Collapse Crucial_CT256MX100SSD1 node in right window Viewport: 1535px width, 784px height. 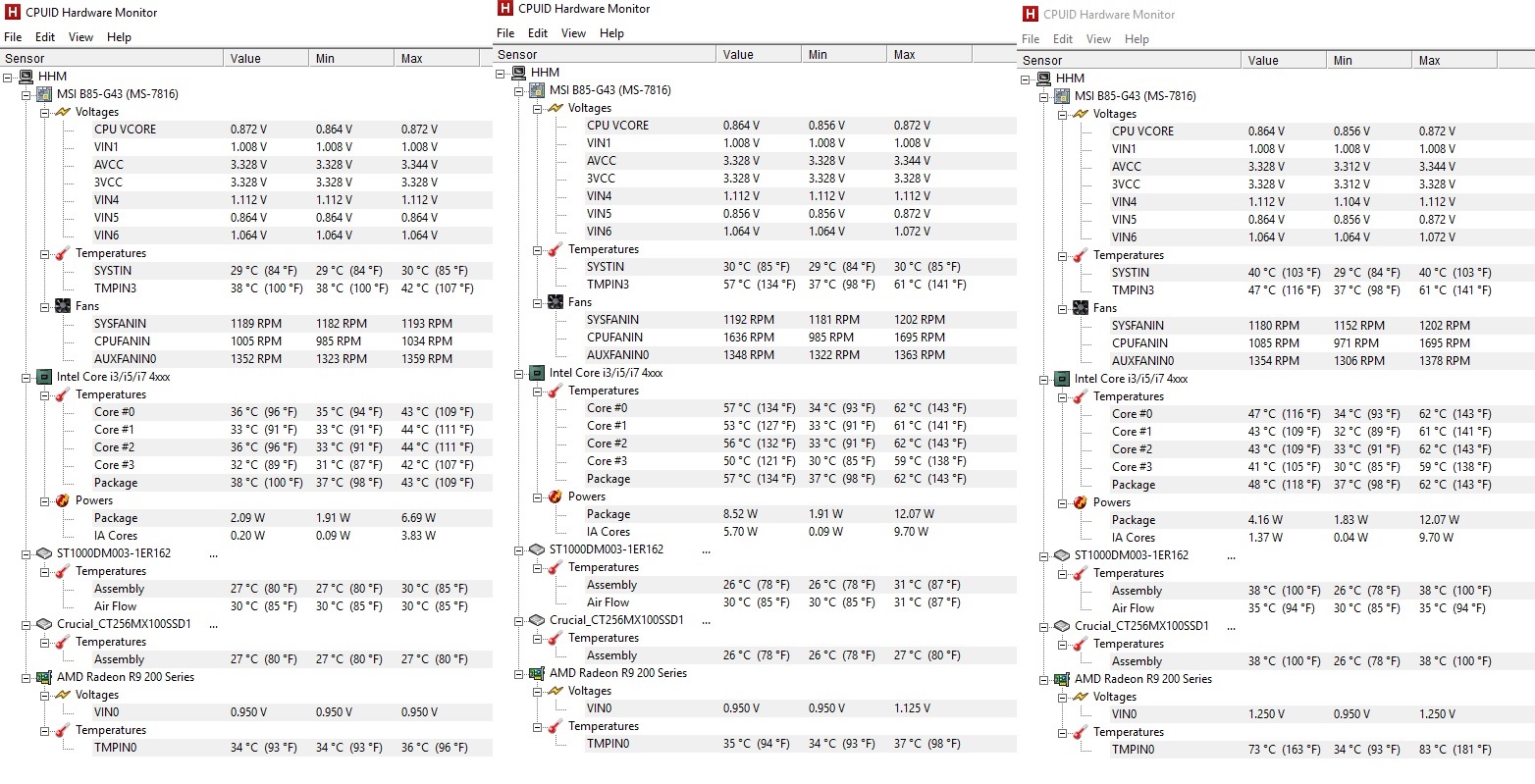coord(1044,626)
